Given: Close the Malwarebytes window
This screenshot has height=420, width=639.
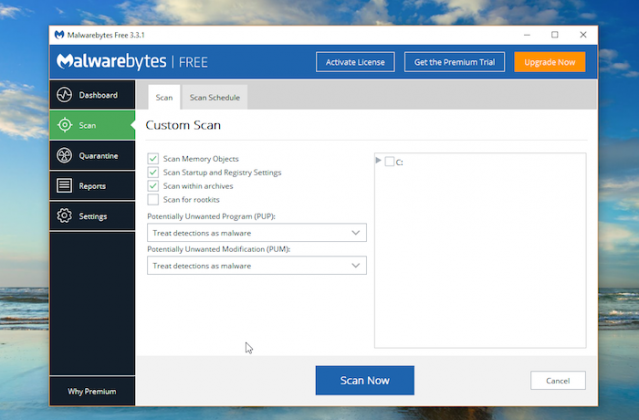Looking at the screenshot, I should (583, 35).
